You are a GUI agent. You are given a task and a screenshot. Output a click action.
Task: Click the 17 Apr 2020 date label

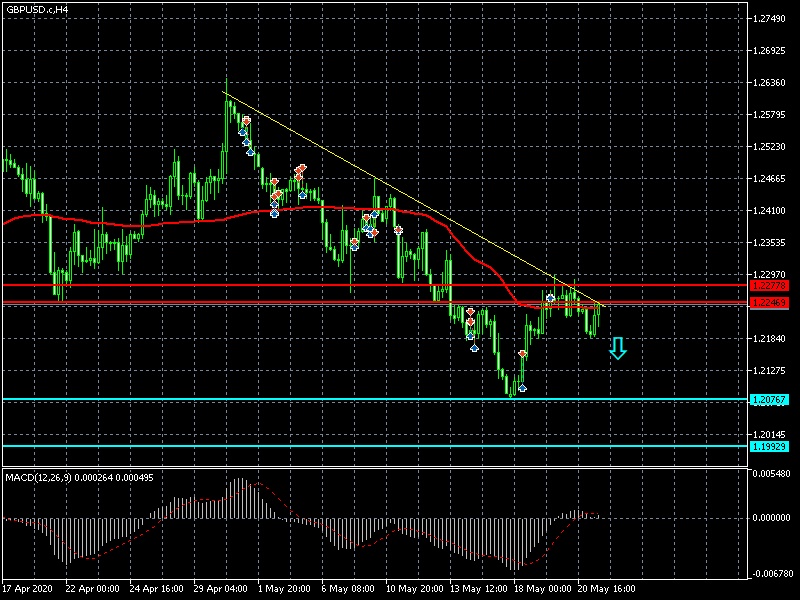(x=28, y=588)
